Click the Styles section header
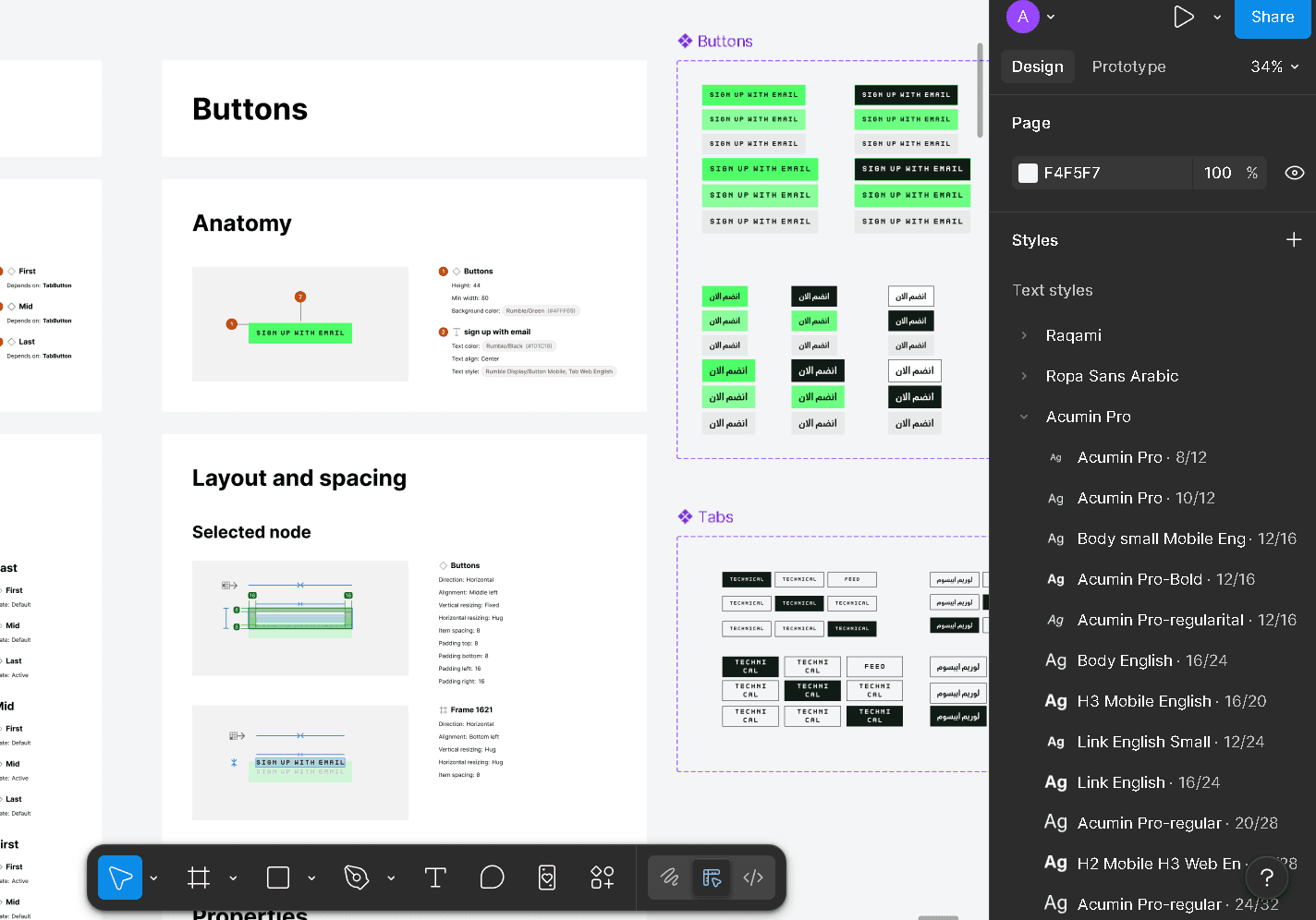 1035,240
